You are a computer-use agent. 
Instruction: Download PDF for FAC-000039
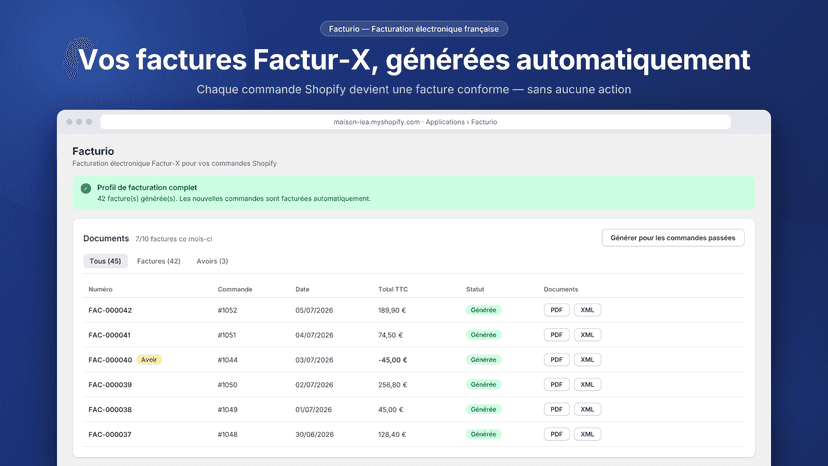(x=557, y=385)
